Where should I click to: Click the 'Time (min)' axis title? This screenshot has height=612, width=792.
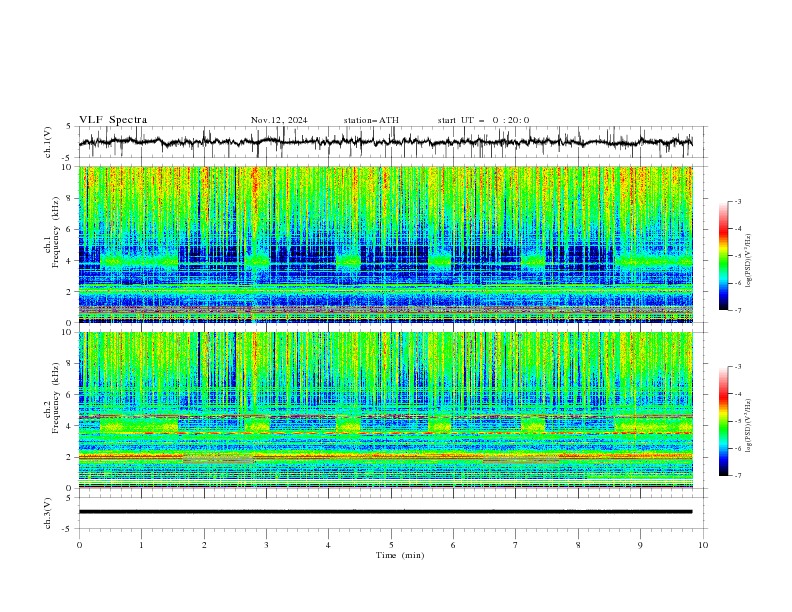click(400, 555)
